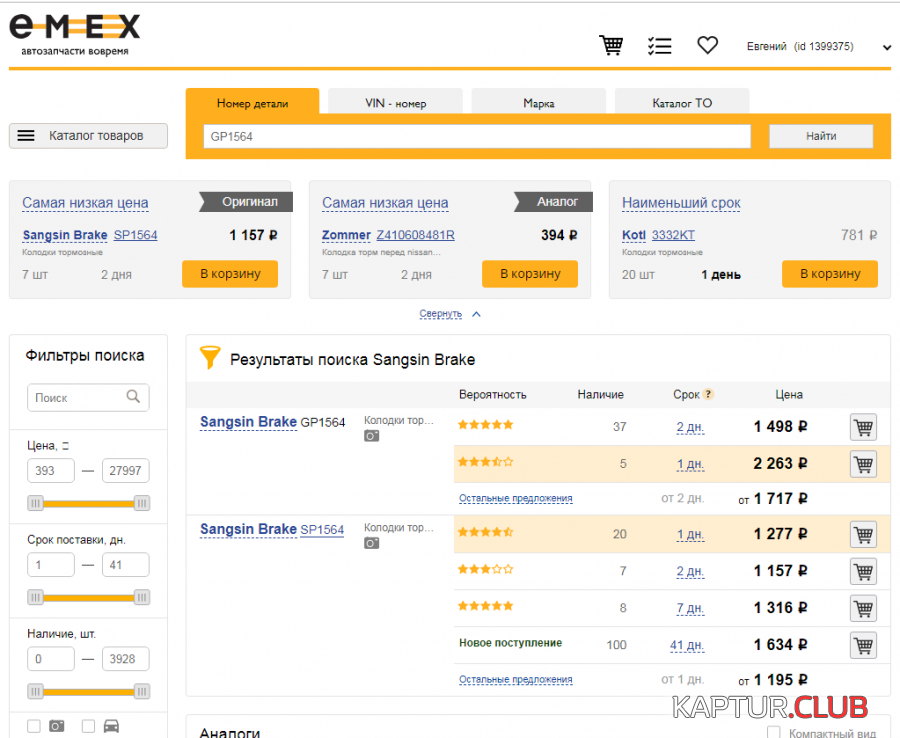Click the Наличие column header
This screenshot has height=738, width=900.
pos(600,395)
